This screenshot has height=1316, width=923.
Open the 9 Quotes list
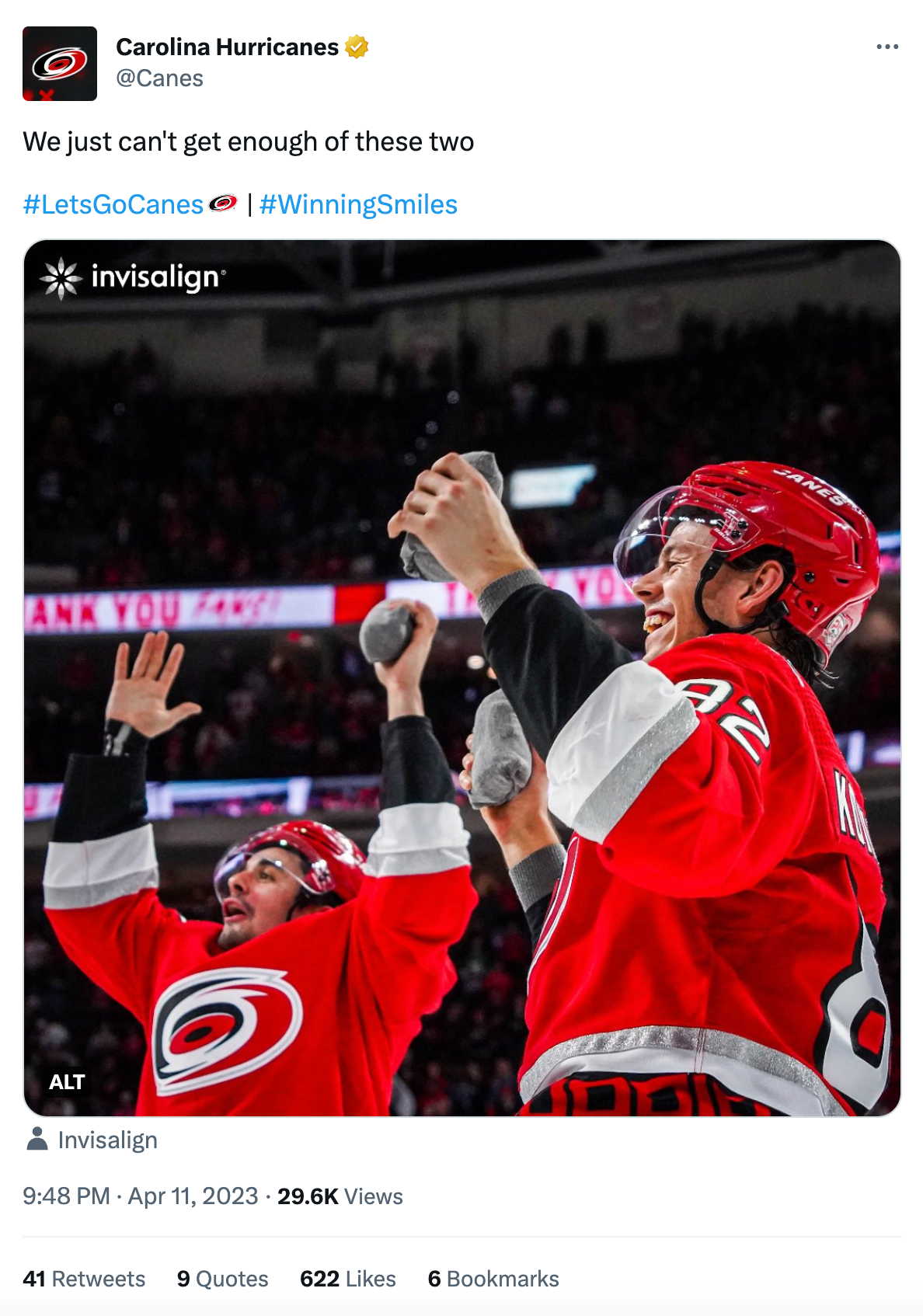[x=222, y=1279]
